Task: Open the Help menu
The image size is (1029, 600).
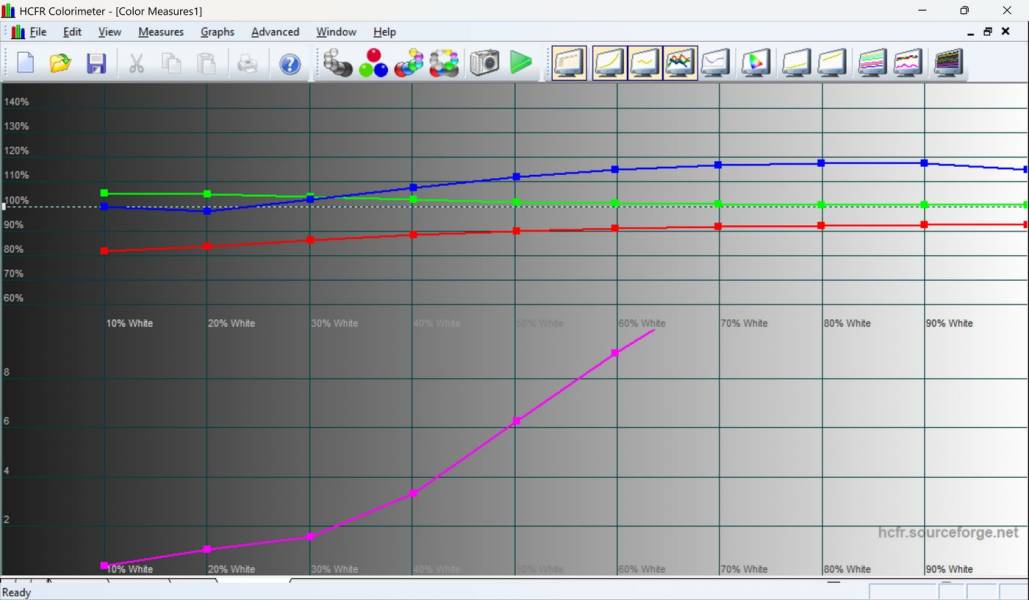Action: (384, 32)
